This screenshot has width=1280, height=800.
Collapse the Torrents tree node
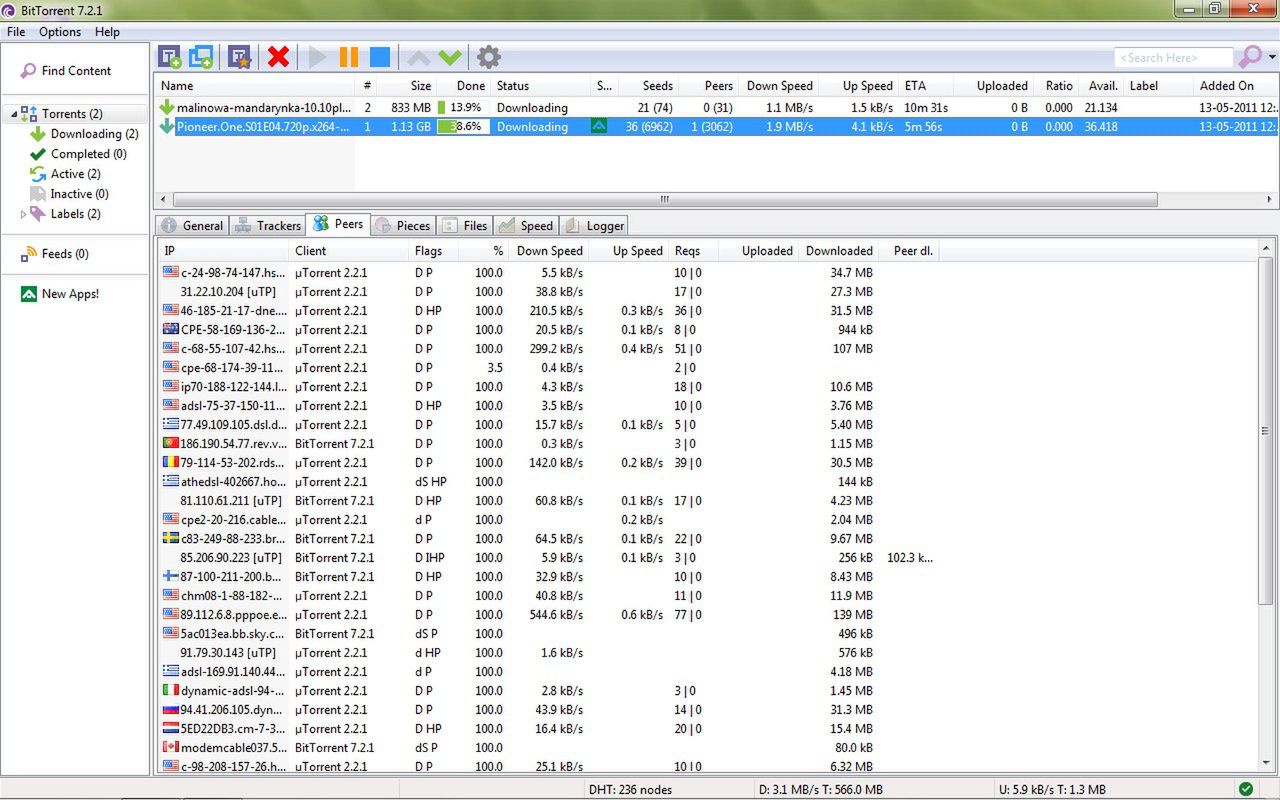click(x=14, y=115)
